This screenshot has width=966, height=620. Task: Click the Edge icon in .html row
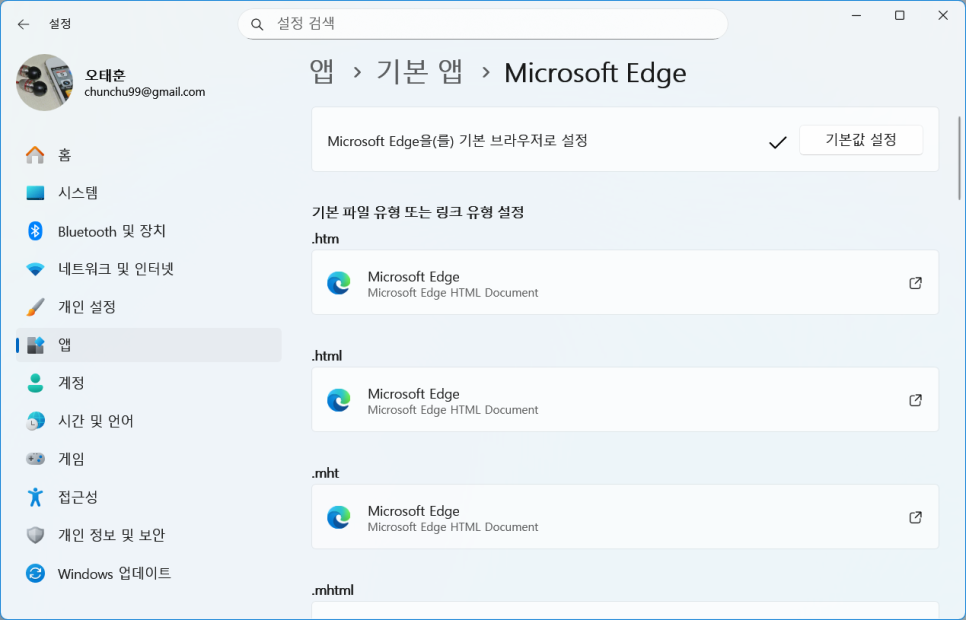click(x=339, y=400)
